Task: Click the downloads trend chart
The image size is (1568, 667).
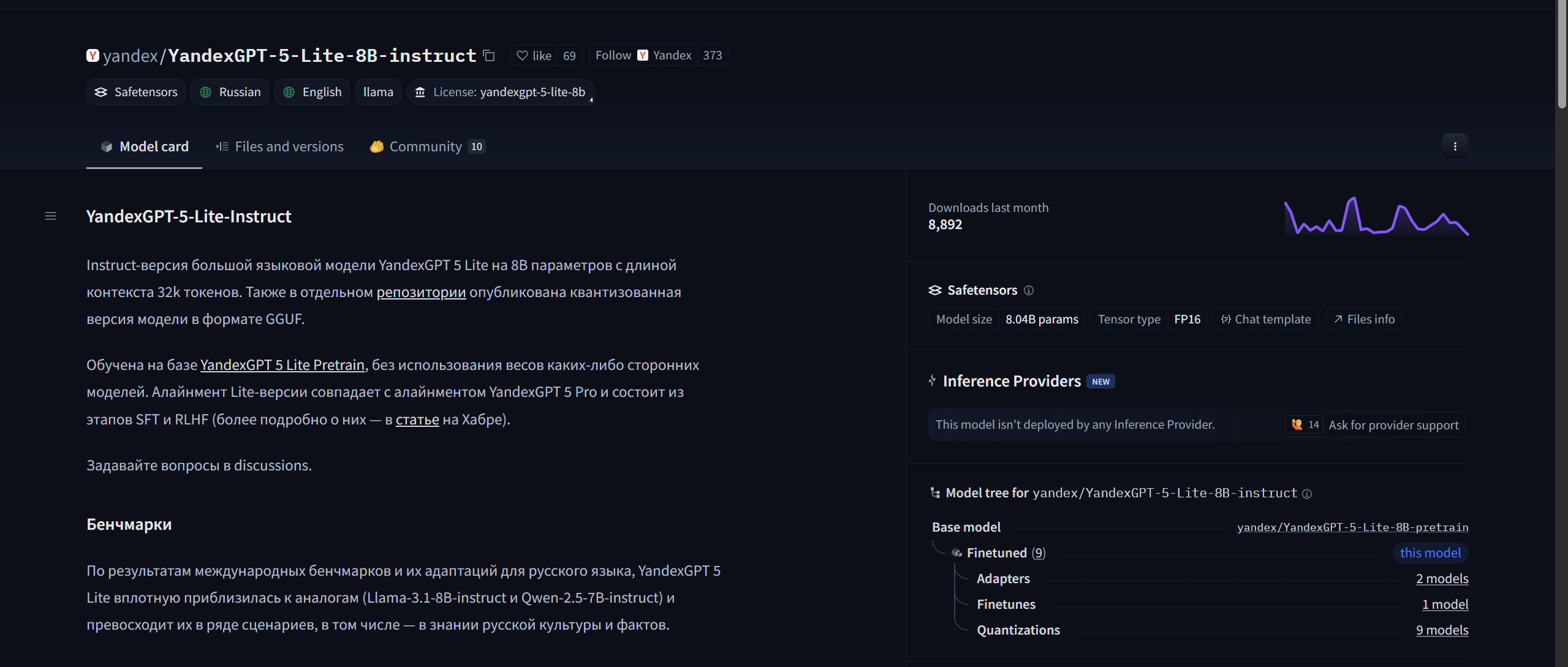Action: (x=1376, y=216)
